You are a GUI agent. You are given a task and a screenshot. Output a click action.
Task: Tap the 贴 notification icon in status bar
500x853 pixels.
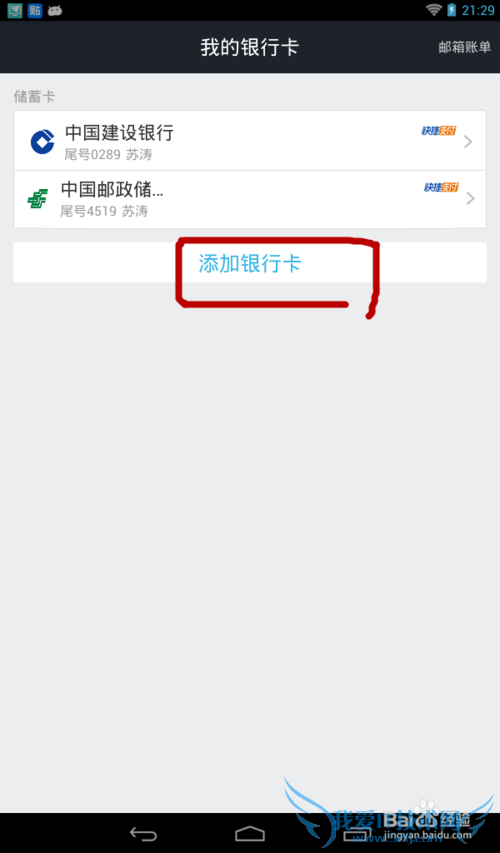[35, 10]
